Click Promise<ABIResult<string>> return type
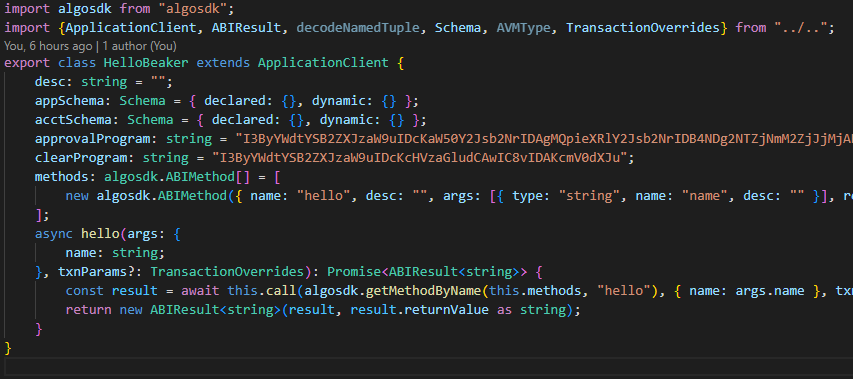Viewport: 853px width, 379px height. (x=427, y=272)
